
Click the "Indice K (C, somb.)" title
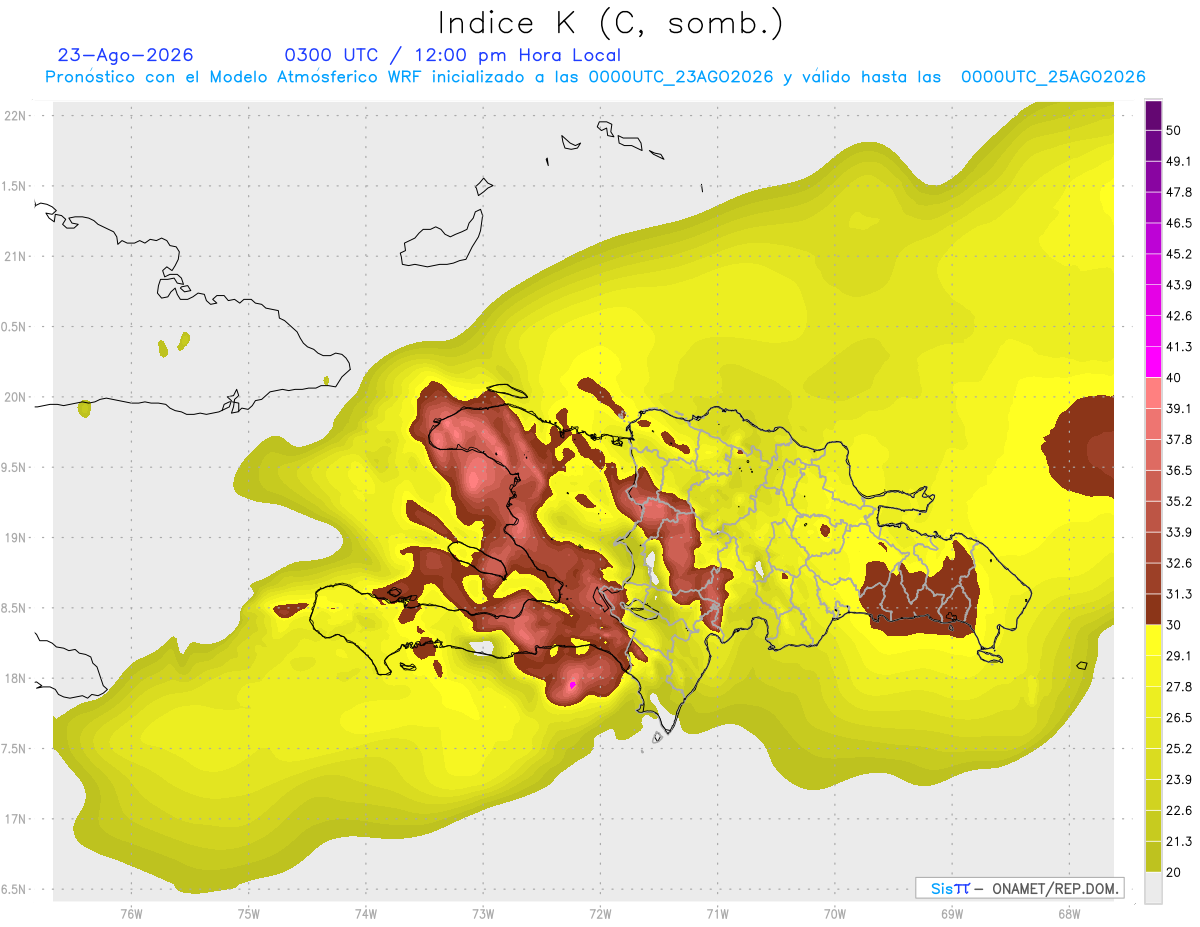tap(611, 23)
